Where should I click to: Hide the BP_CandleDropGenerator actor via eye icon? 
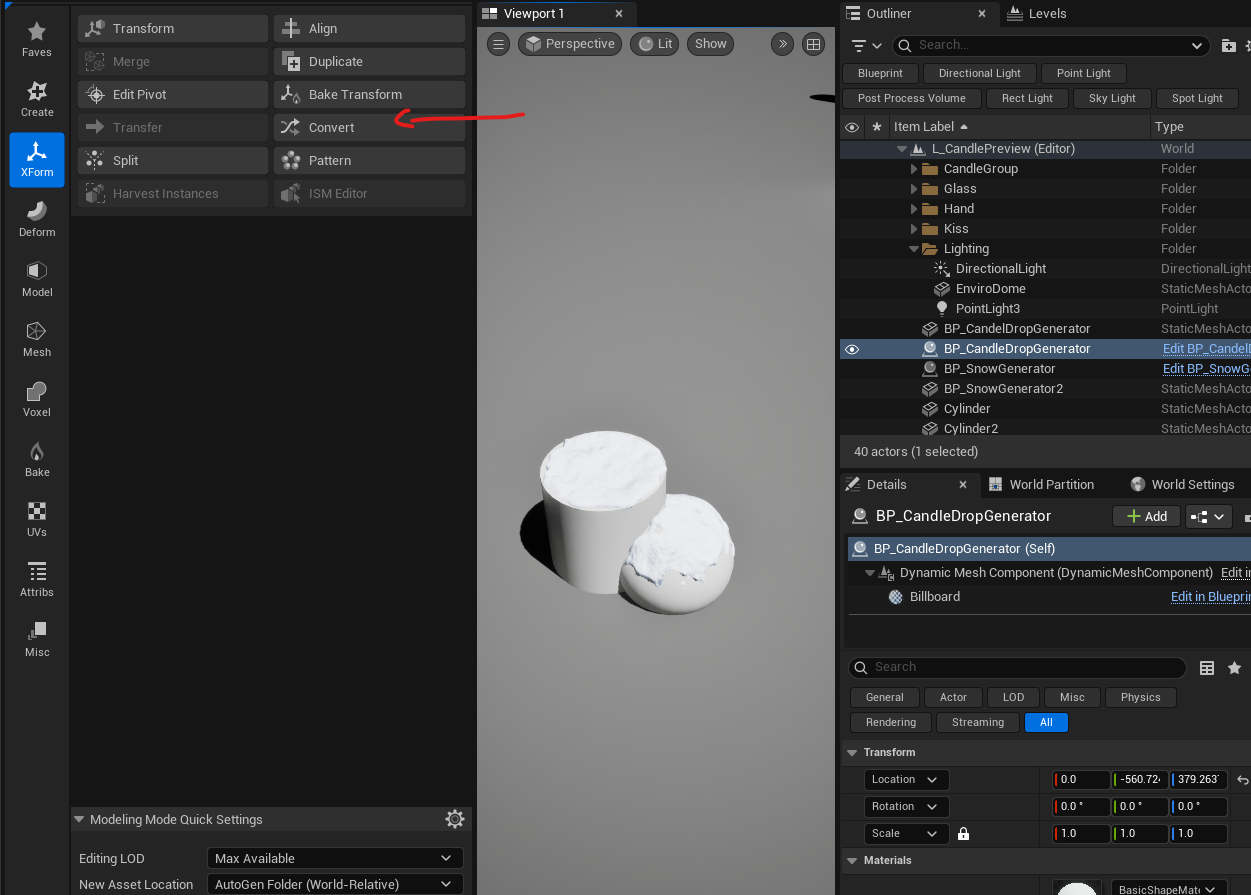tap(852, 348)
